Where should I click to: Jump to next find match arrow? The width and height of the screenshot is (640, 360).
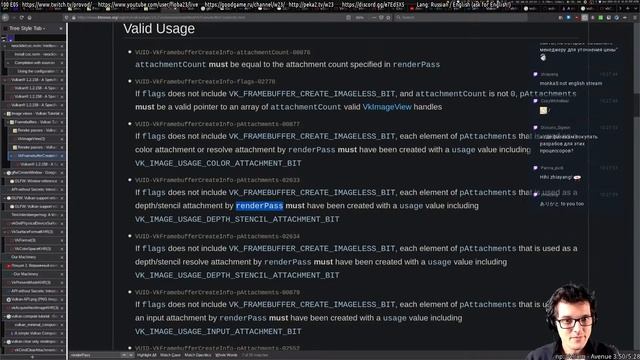131,356
